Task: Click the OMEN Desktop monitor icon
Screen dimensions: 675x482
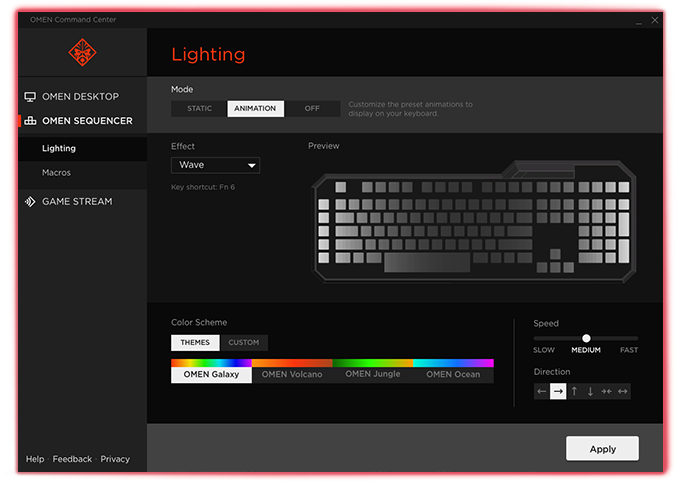Action: [x=30, y=97]
